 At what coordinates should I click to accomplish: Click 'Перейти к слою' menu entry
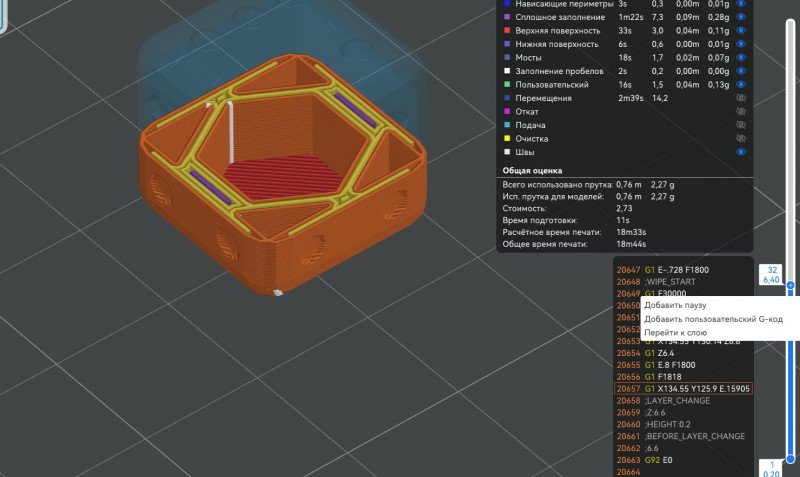675,332
